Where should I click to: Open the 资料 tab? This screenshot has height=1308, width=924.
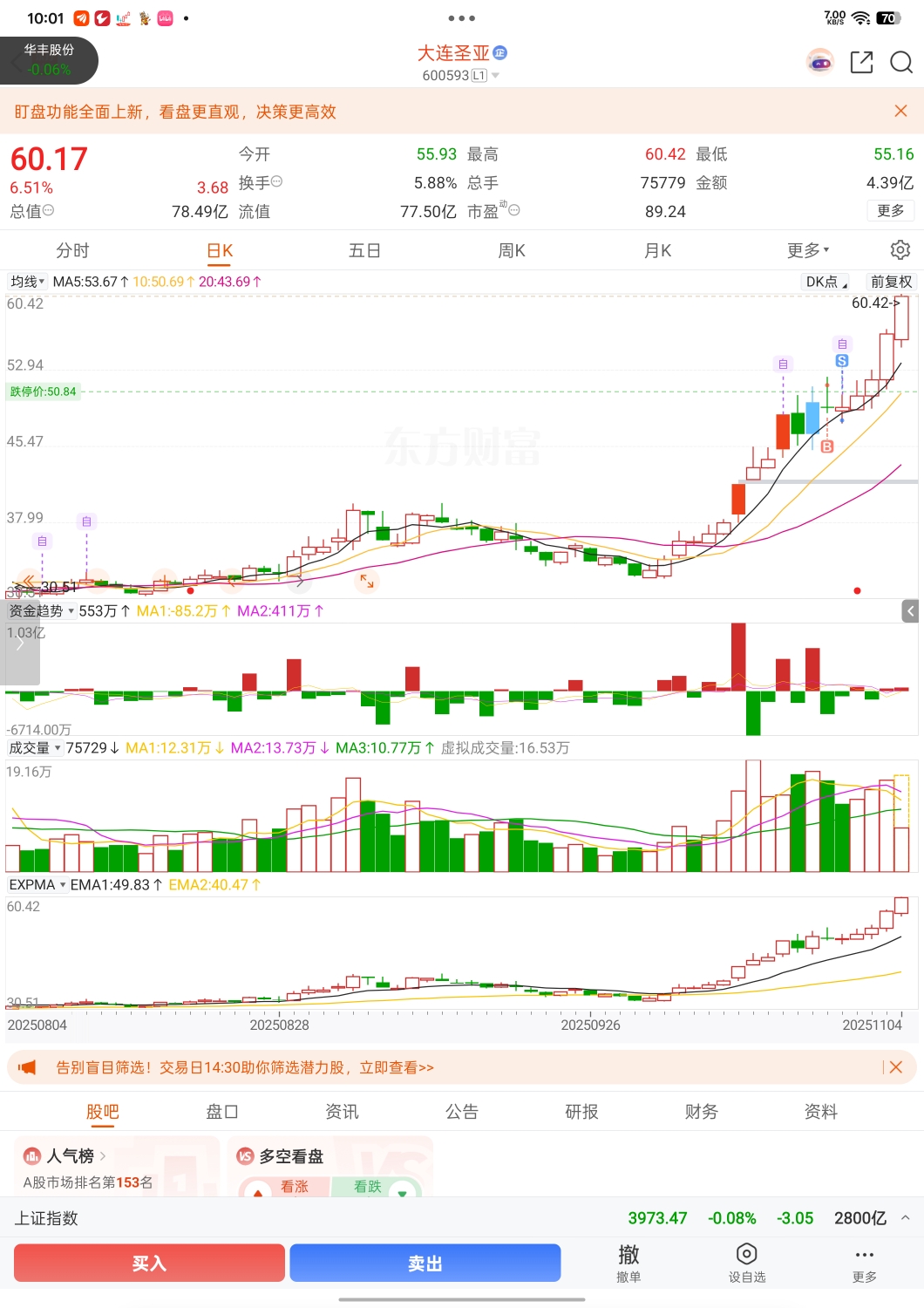pos(821,1112)
